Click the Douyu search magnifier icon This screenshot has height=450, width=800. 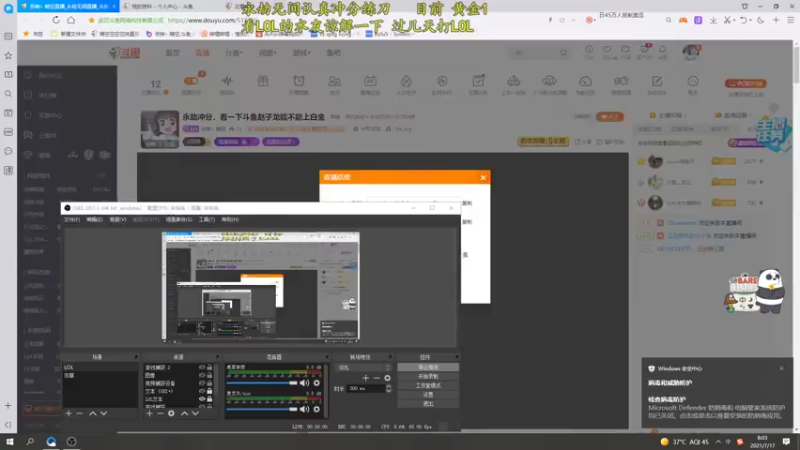click(x=563, y=53)
